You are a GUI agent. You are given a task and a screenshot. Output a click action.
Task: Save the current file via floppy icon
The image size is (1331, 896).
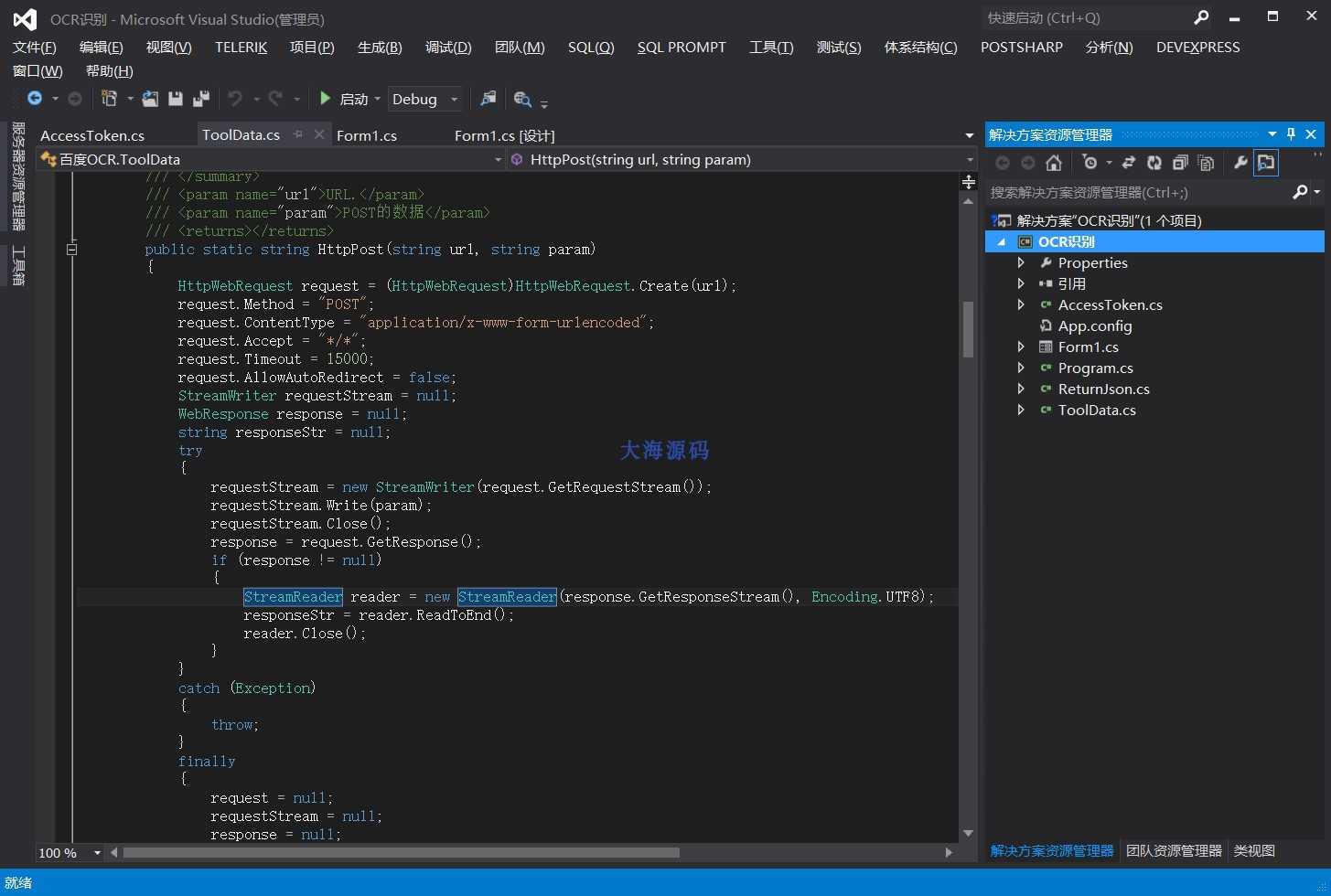[x=176, y=99]
